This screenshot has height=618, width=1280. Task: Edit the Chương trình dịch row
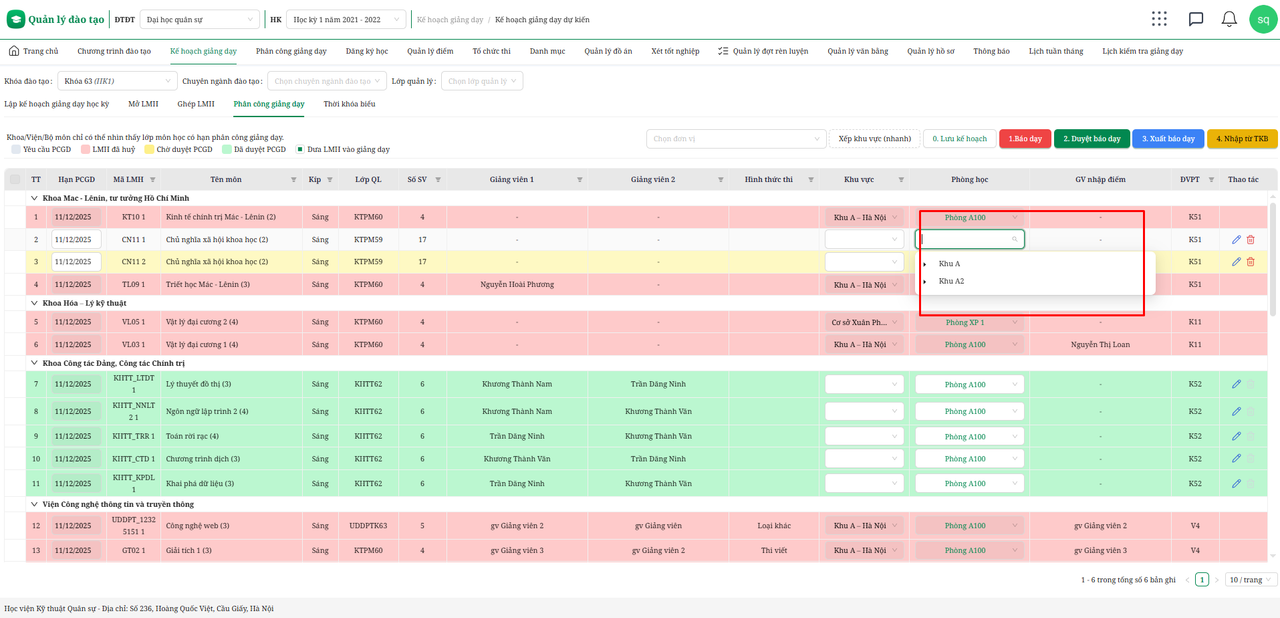[x=1236, y=459]
